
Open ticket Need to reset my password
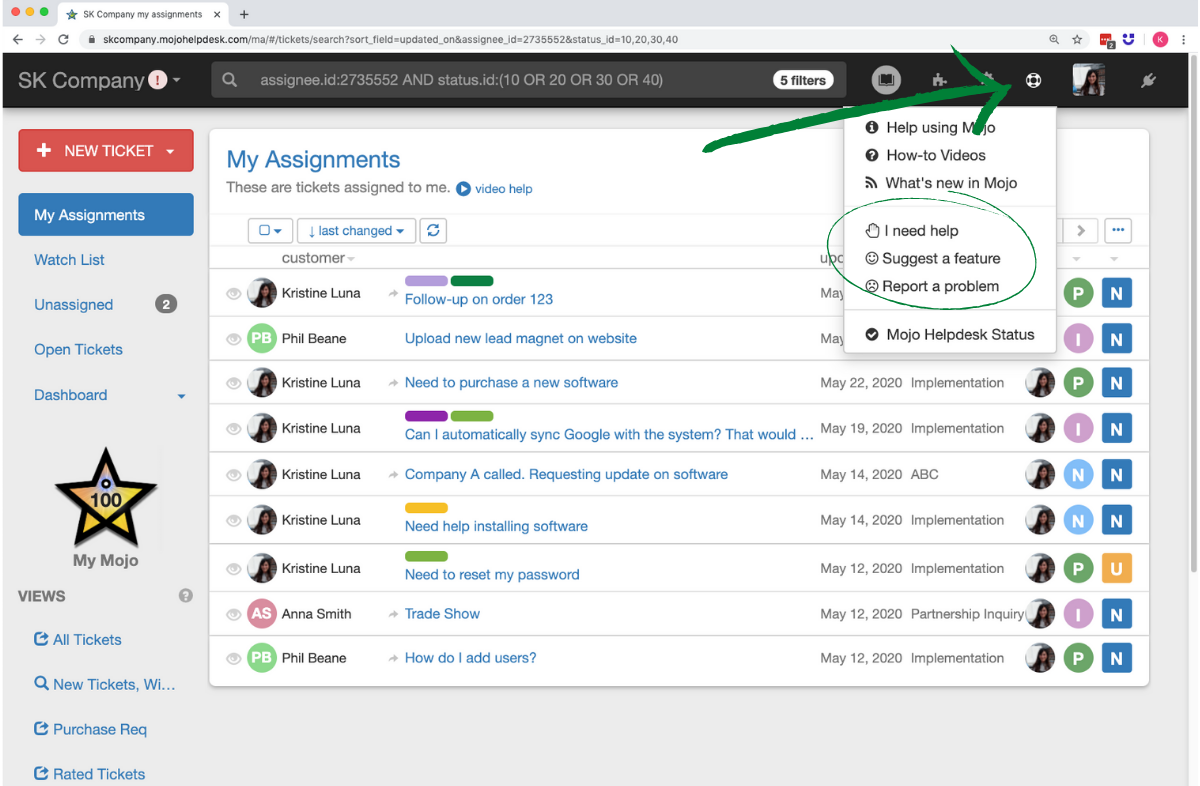(492, 574)
